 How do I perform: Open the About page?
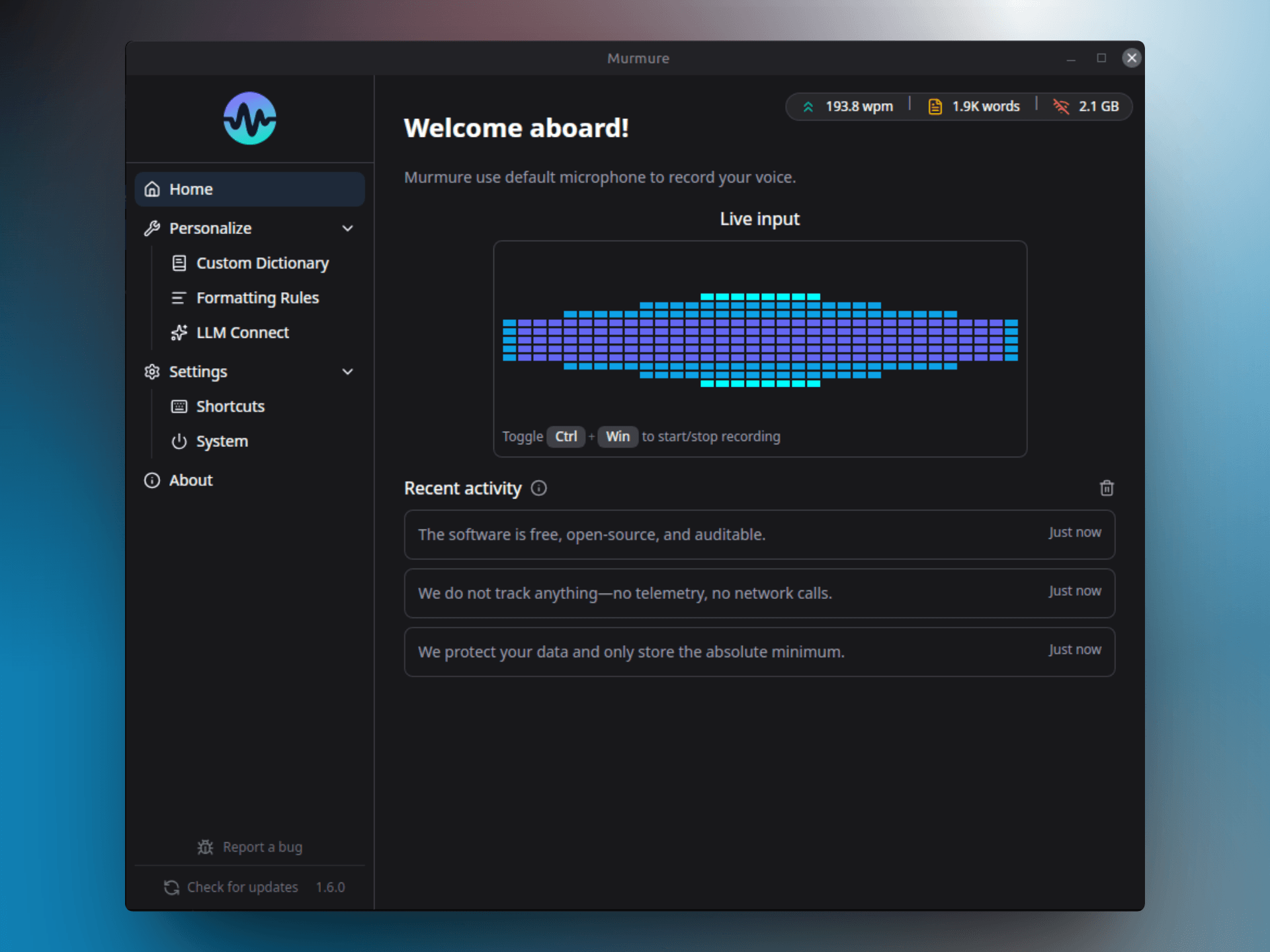190,480
